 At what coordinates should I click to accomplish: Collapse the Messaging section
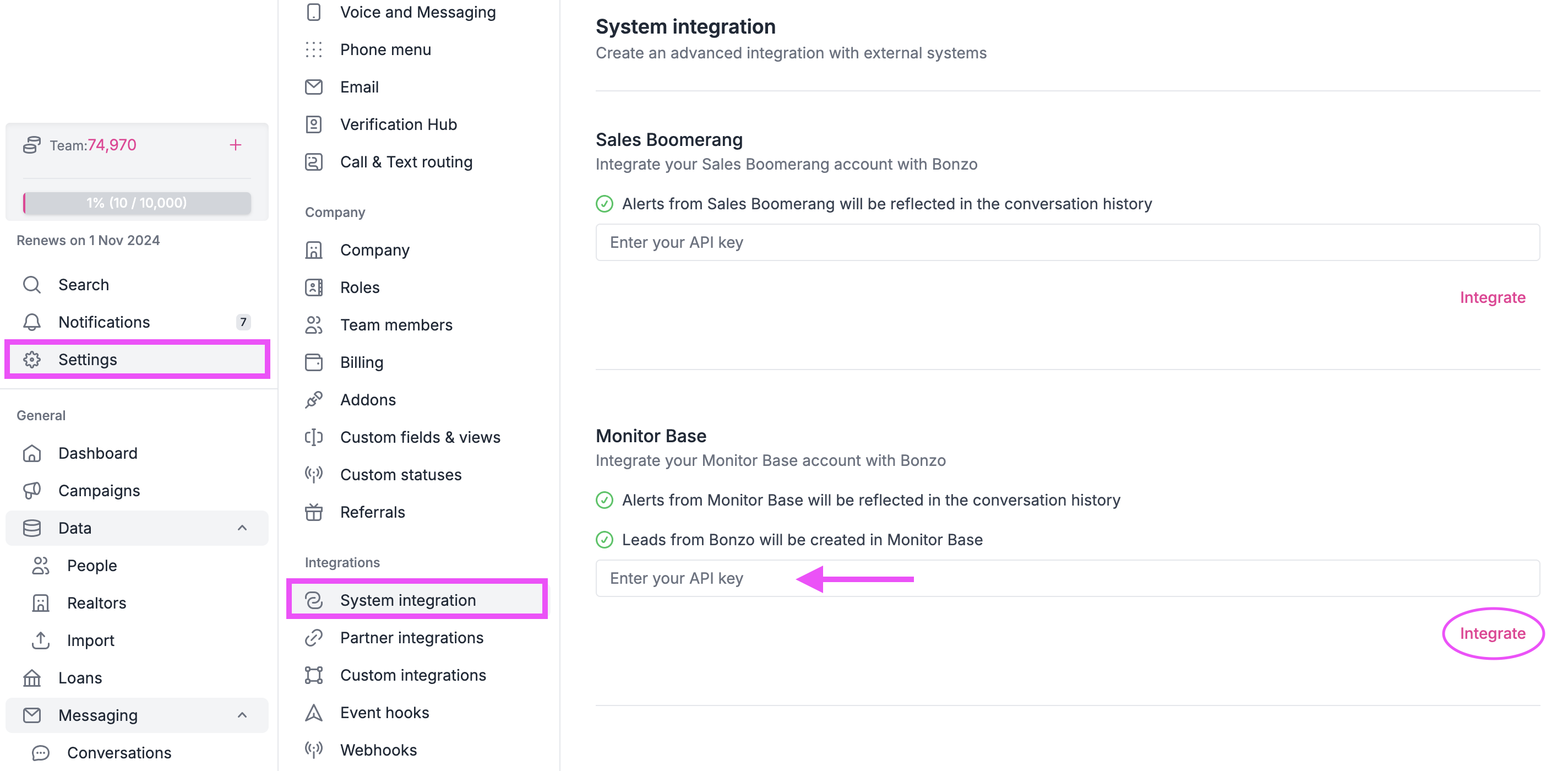point(243,715)
